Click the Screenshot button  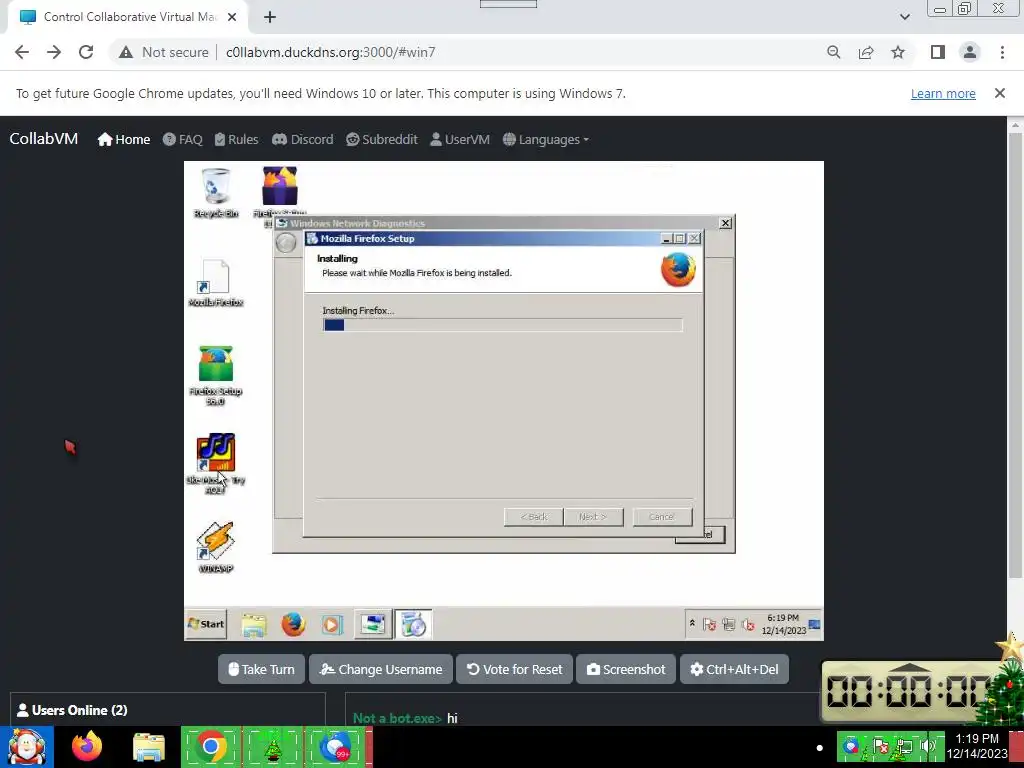626,669
